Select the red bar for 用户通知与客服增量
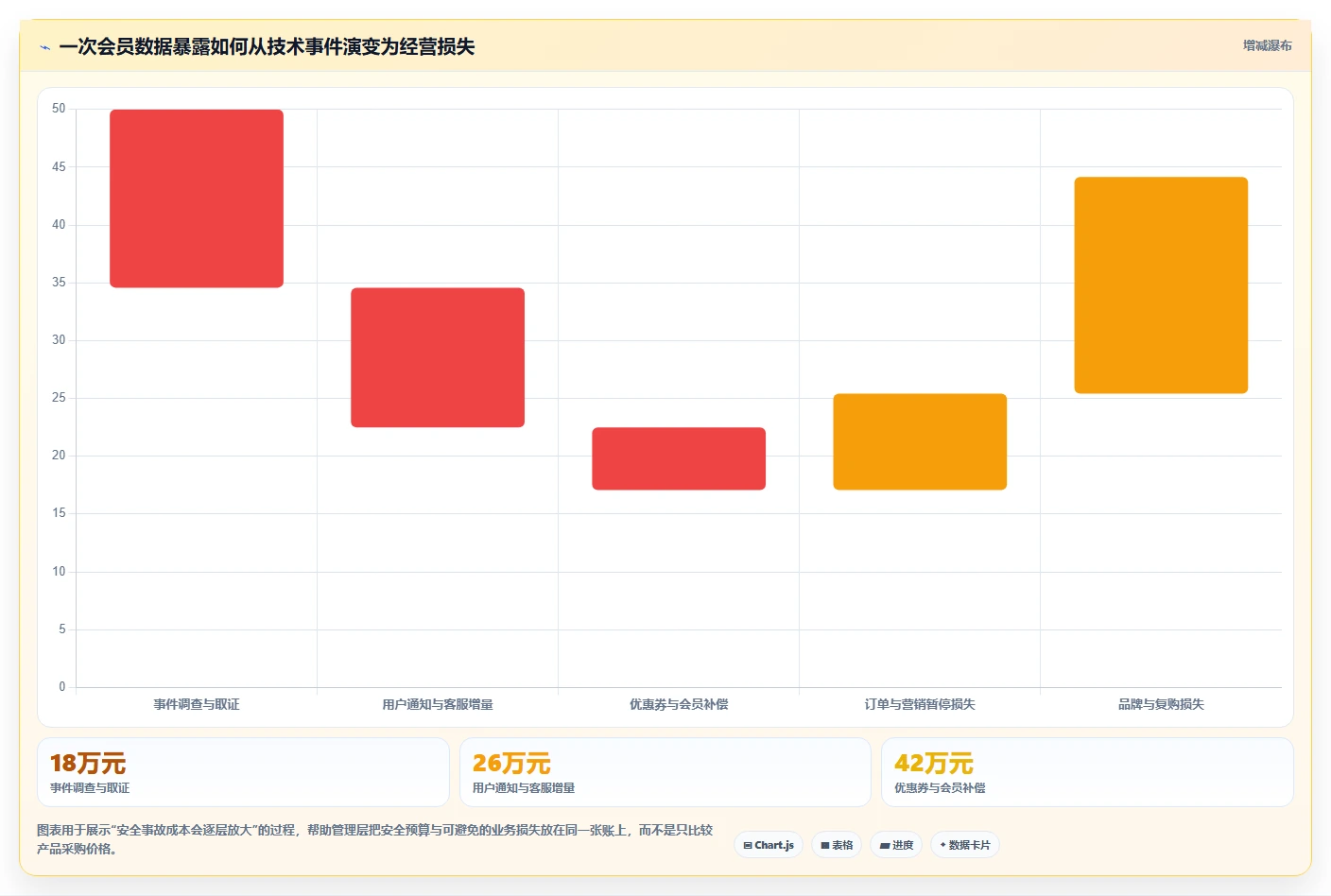Screen dimensions: 1331x896 click(x=438, y=357)
